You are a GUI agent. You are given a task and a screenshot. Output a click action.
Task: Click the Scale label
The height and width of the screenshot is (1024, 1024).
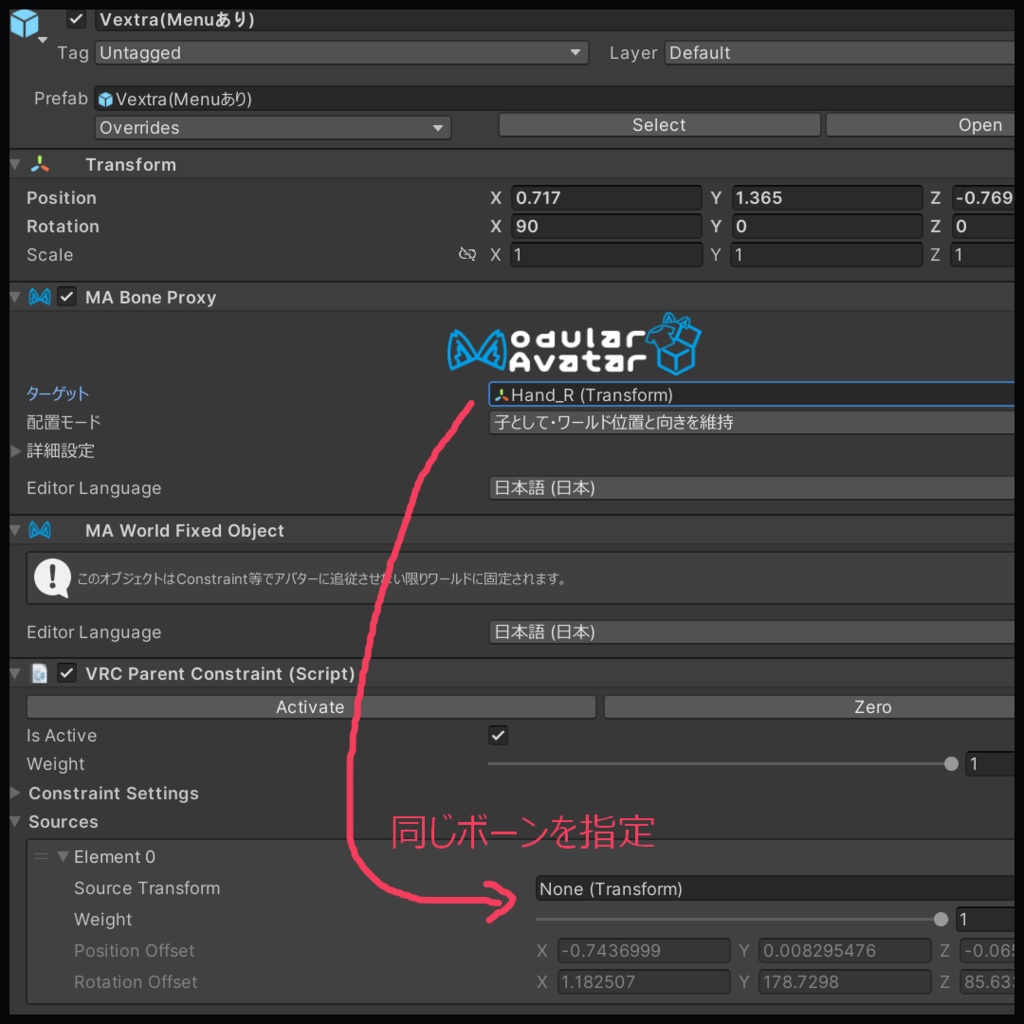coord(50,255)
